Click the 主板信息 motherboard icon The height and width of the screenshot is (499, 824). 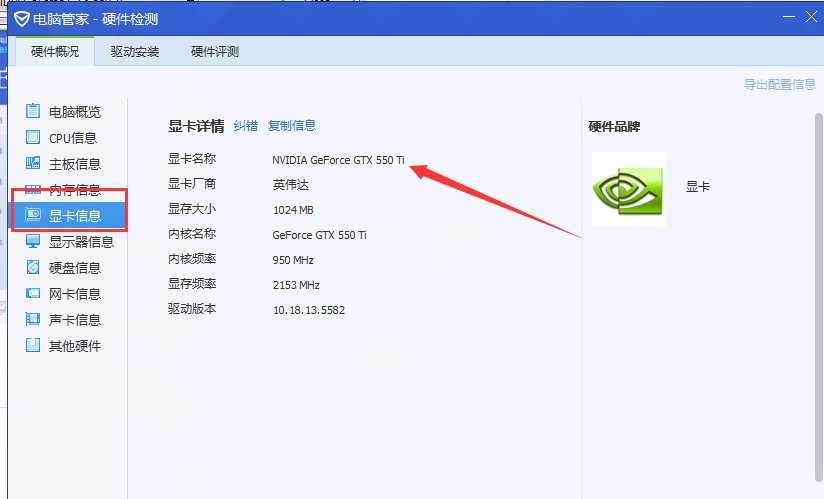tap(33, 163)
